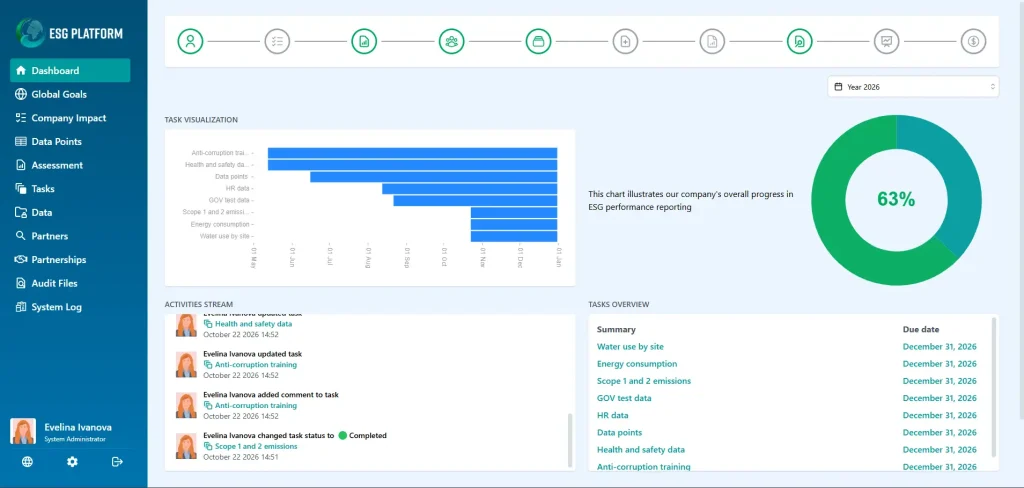Viewport: 1024px width, 488px height.
Task: Click avatar beside 'added comment to task' activity
Action: (x=186, y=406)
